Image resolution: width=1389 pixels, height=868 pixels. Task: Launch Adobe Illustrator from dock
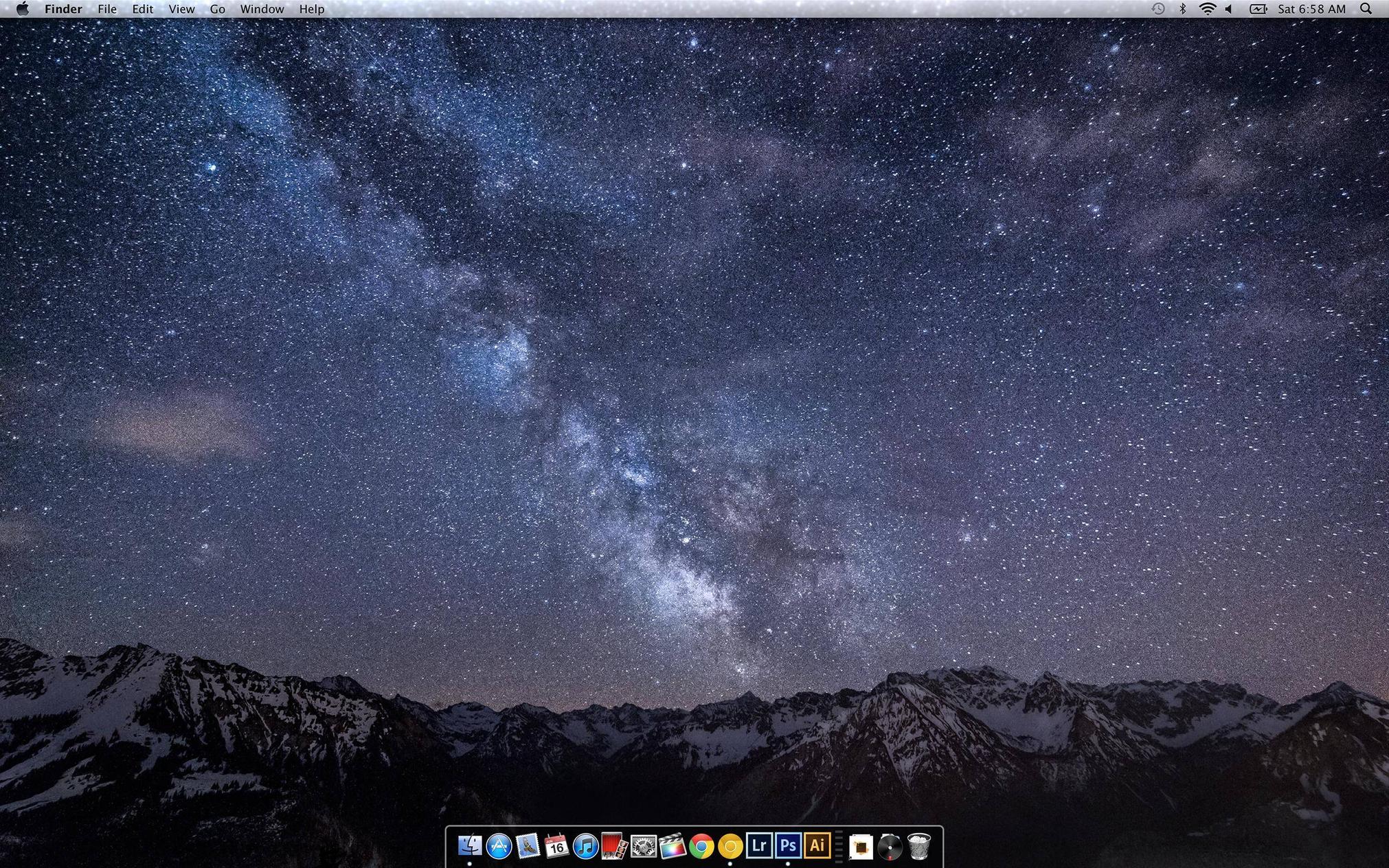point(817,845)
